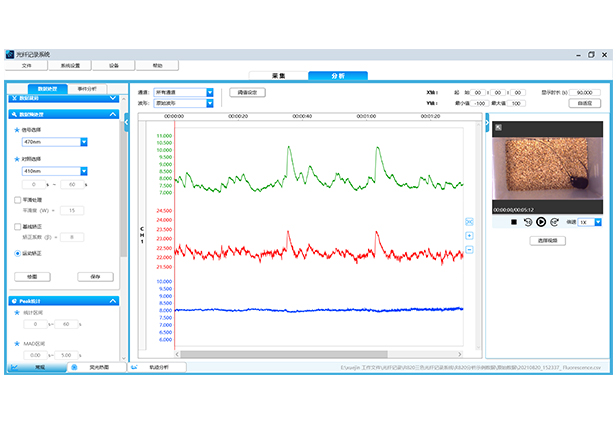616x424 pixels.
Task: Open the 所有通道 channel dropdown
Action: [x=210, y=91]
